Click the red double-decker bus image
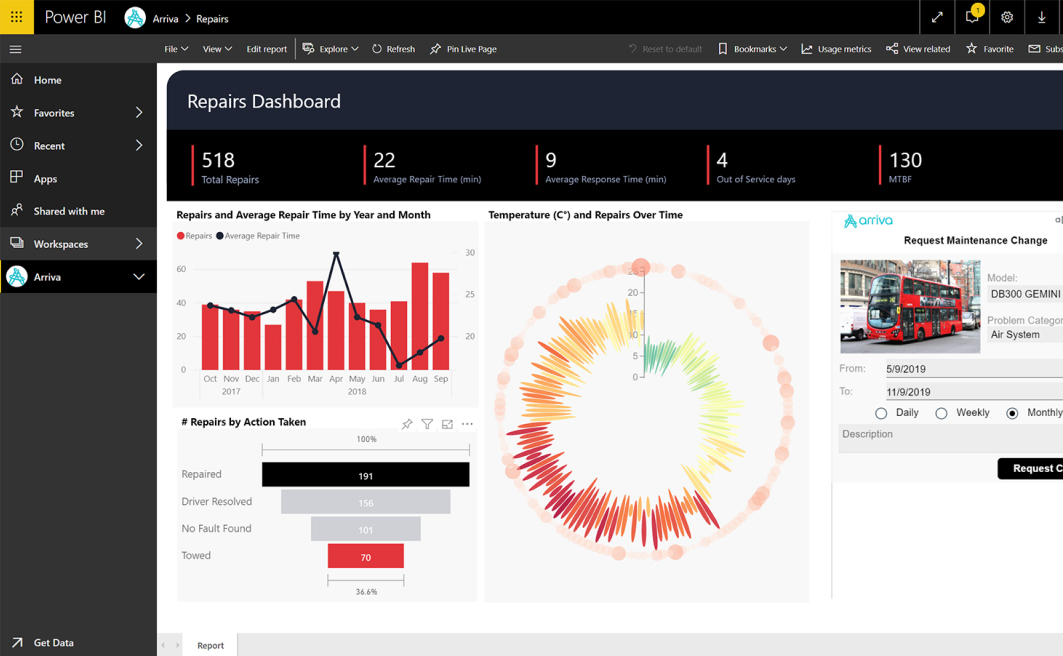Viewport: 1063px width, 656px height. pos(910,306)
